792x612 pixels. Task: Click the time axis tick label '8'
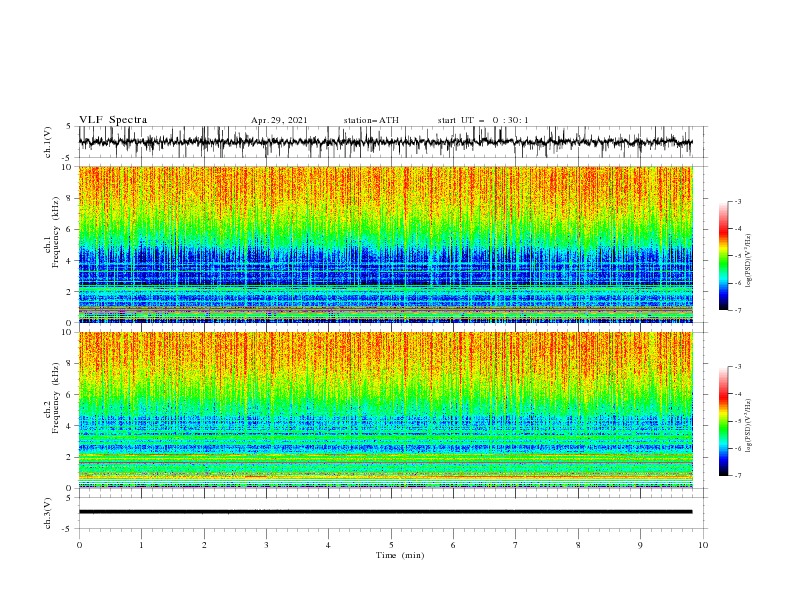pyautogui.click(x=578, y=545)
